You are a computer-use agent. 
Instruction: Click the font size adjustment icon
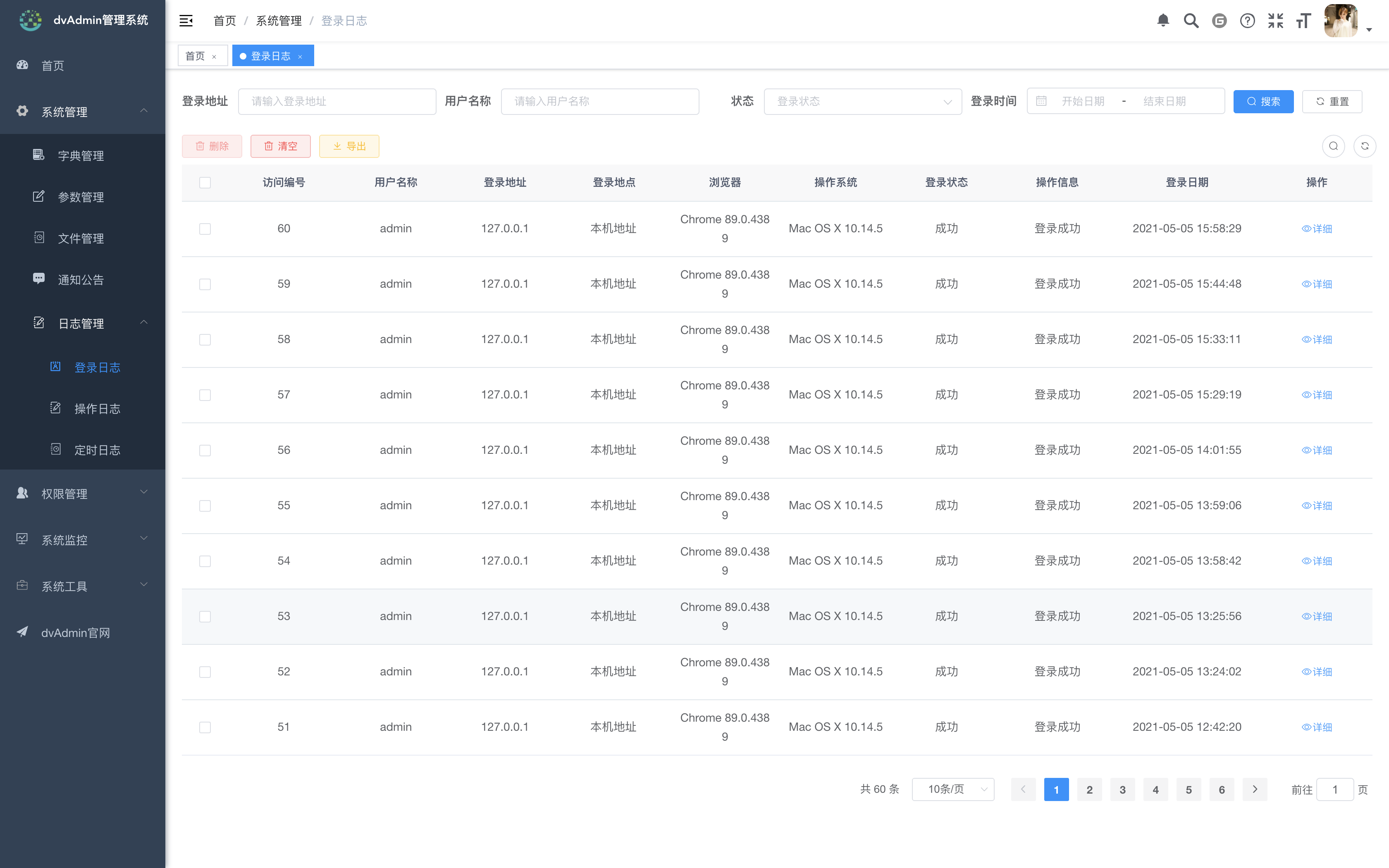click(1303, 20)
